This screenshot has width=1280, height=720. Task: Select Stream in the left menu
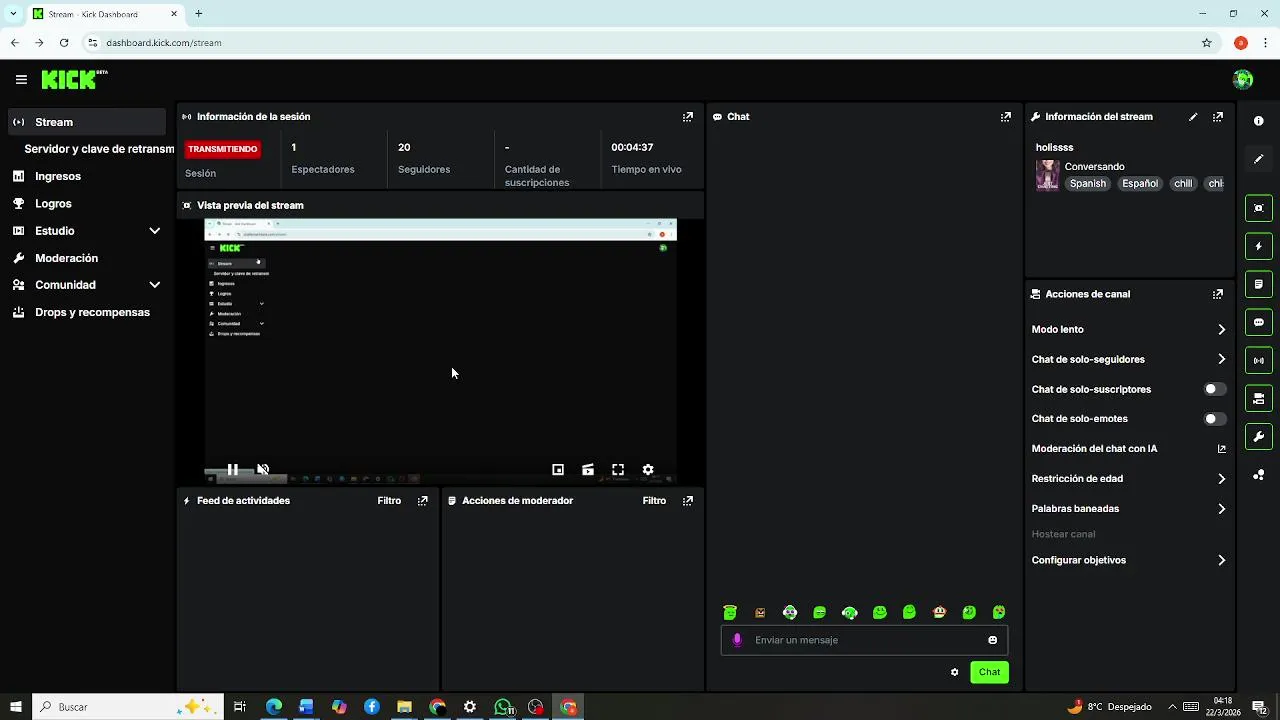pos(87,122)
